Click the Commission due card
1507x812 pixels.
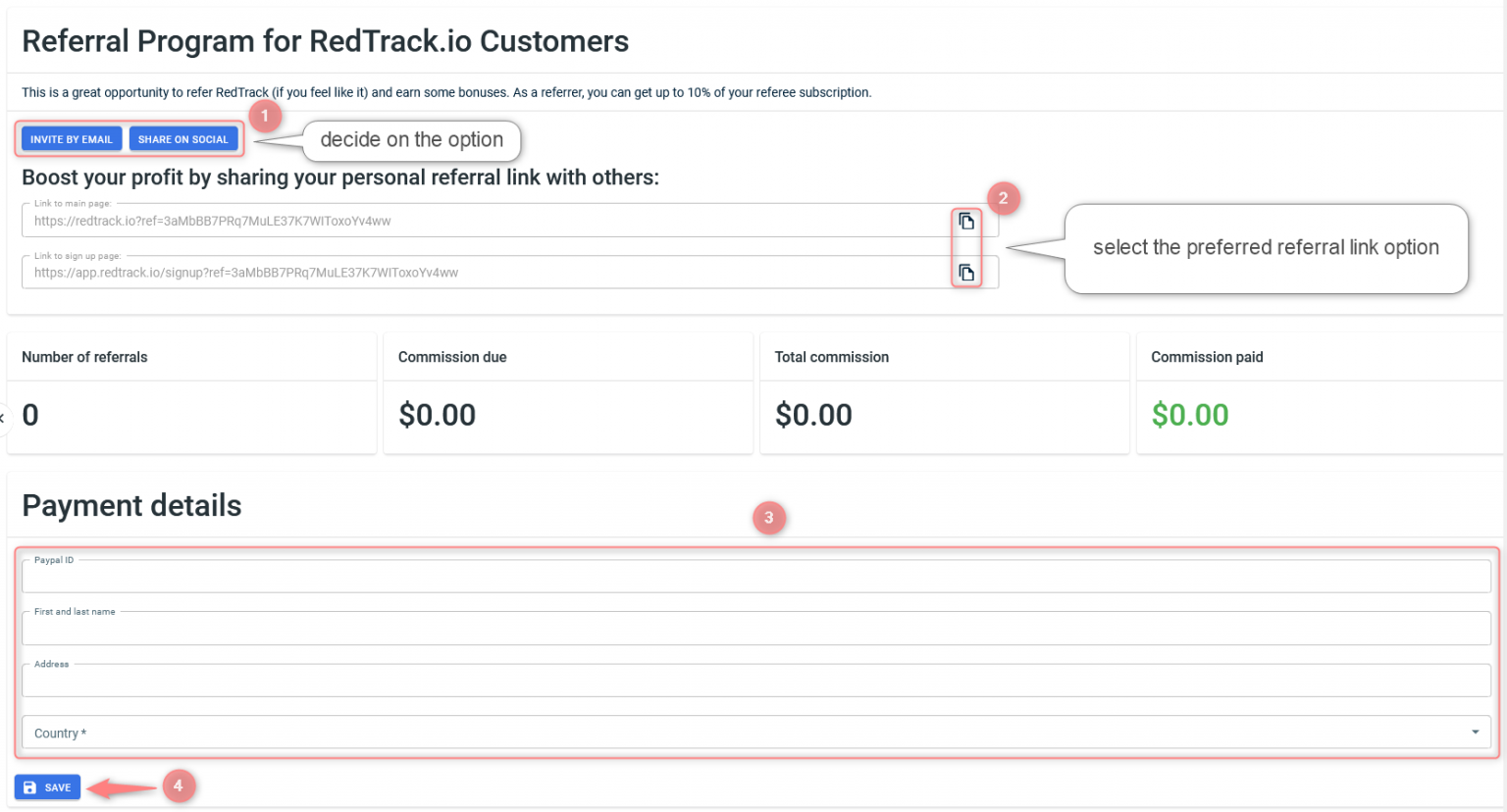(x=567, y=392)
